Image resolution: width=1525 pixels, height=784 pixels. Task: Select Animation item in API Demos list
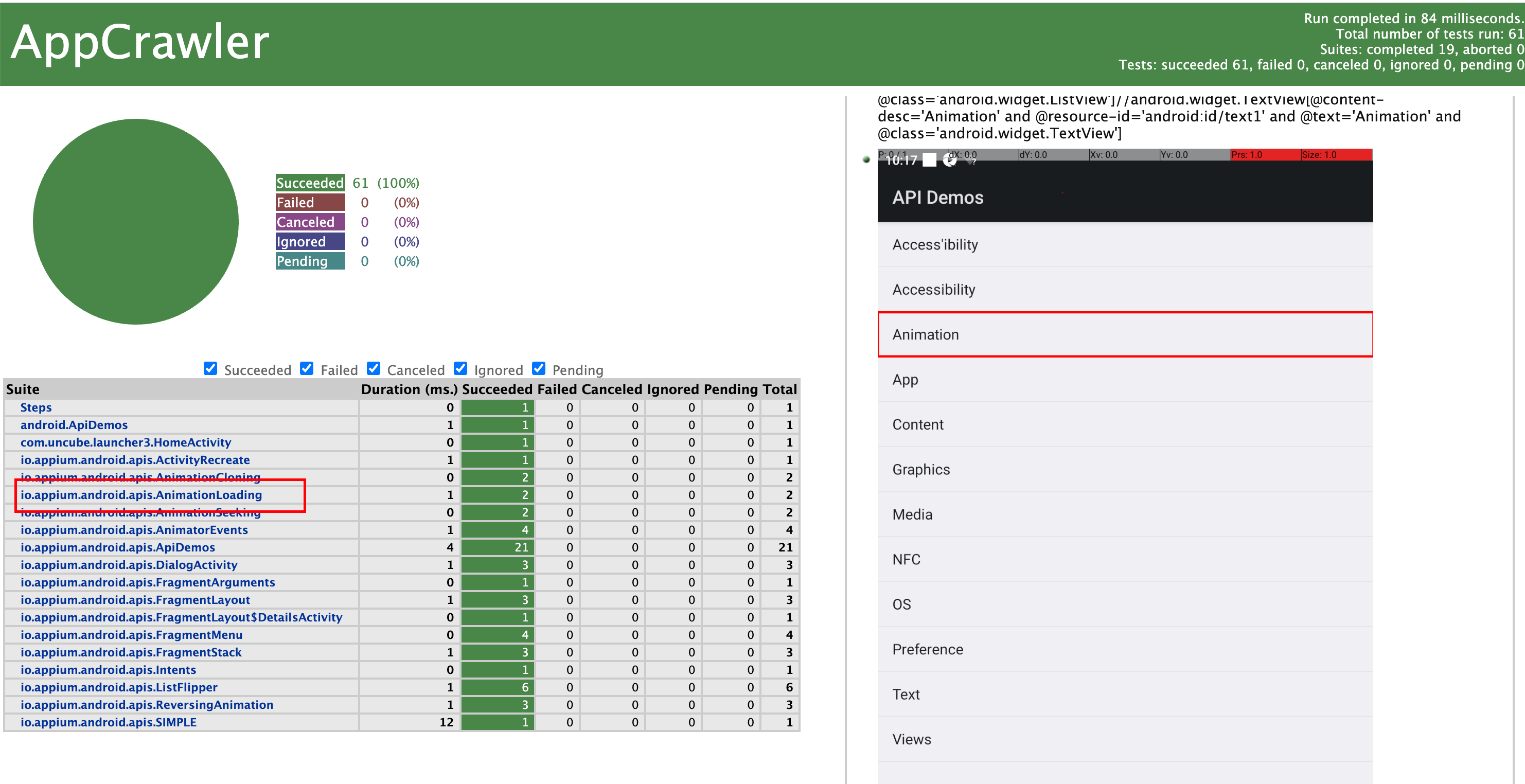[1124, 334]
